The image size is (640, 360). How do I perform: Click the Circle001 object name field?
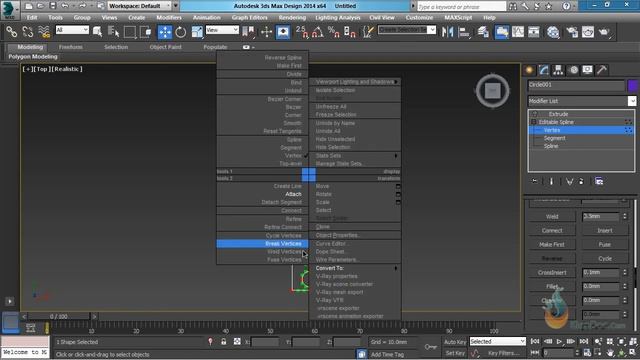[576, 85]
